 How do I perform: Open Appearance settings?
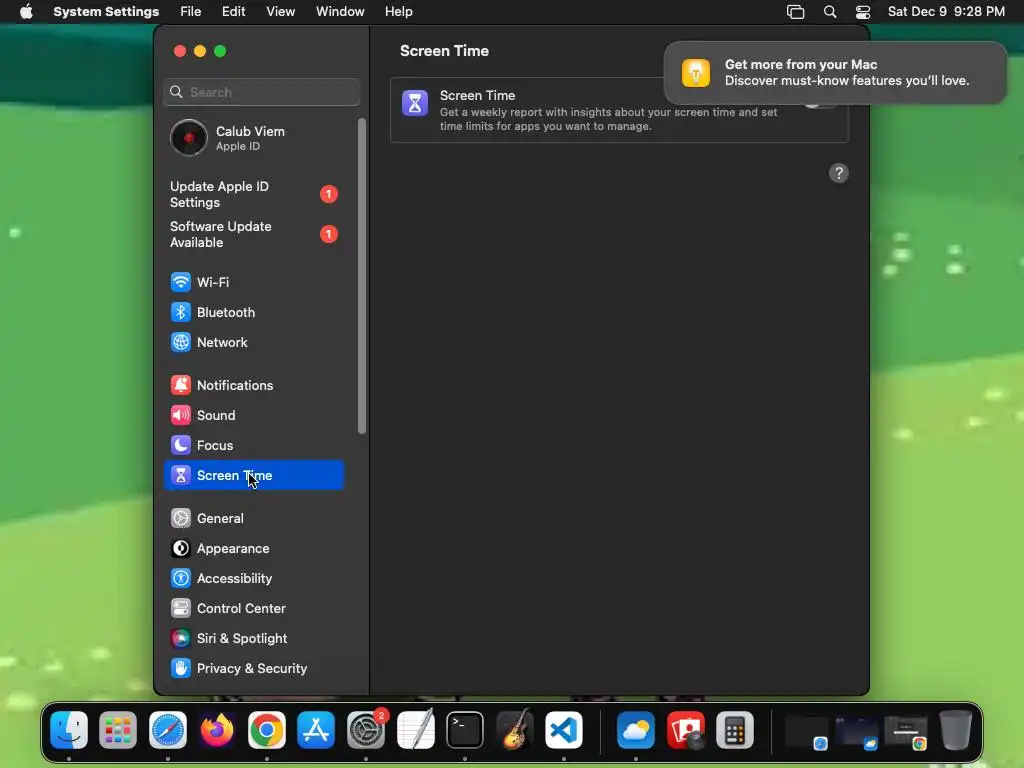(253, 549)
